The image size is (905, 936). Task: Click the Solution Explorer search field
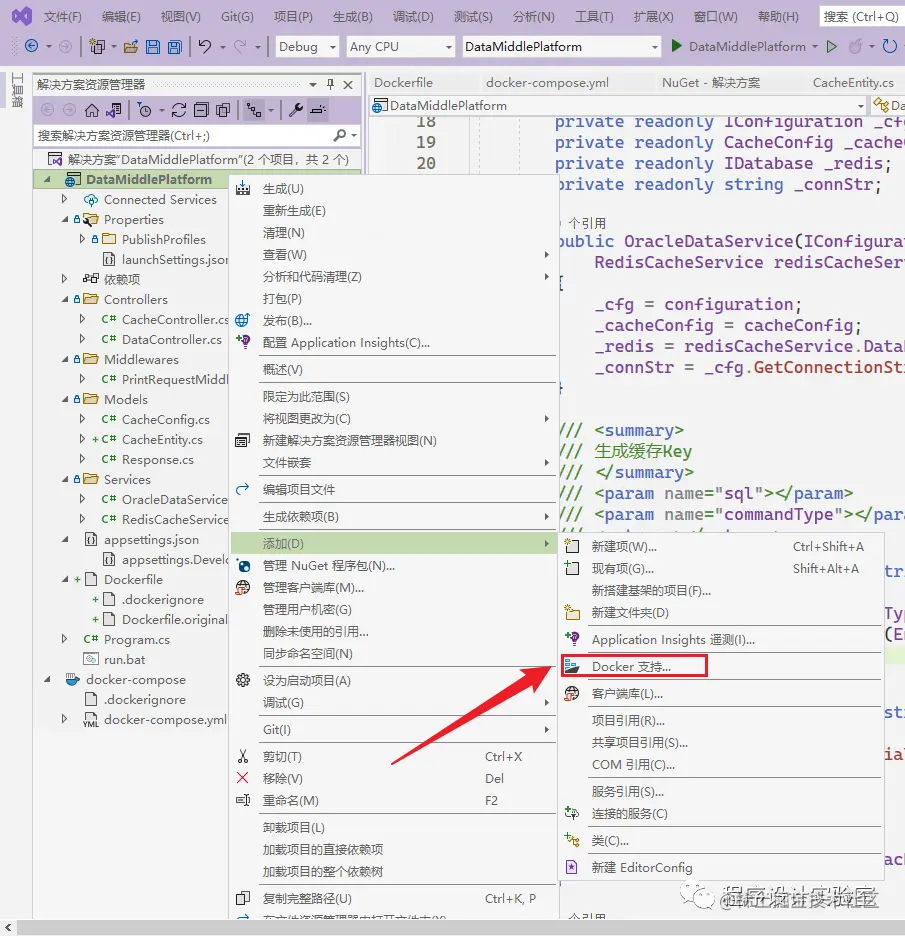(x=183, y=136)
